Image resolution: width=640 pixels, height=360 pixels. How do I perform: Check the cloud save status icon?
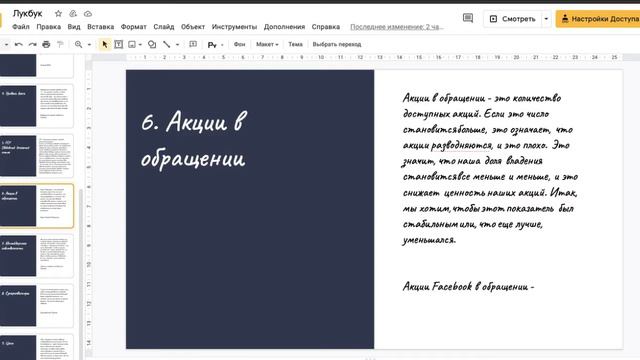pos(88,13)
